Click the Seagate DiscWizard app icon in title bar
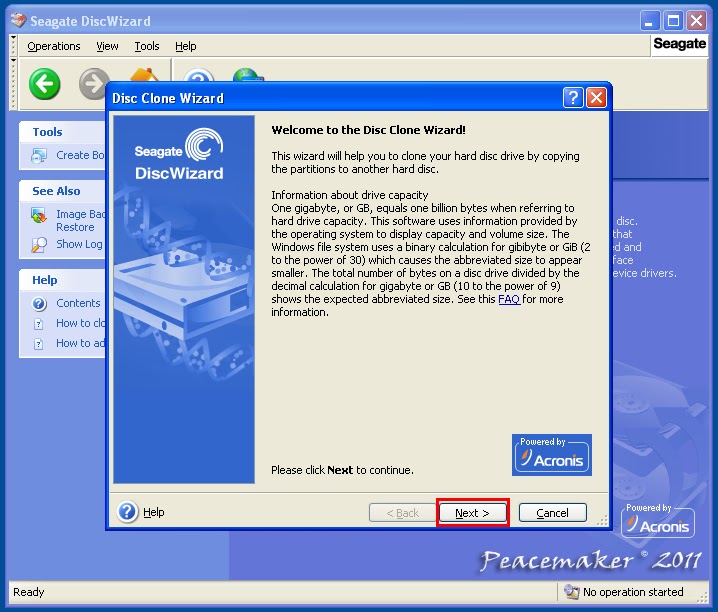Viewport: 718px width, 612px height. [x=18, y=20]
